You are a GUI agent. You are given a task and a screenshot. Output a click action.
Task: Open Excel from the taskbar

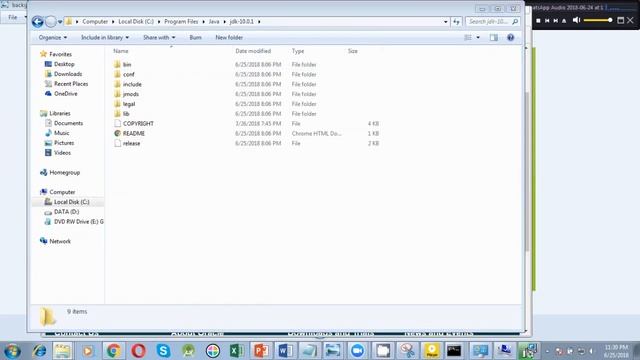(236, 351)
